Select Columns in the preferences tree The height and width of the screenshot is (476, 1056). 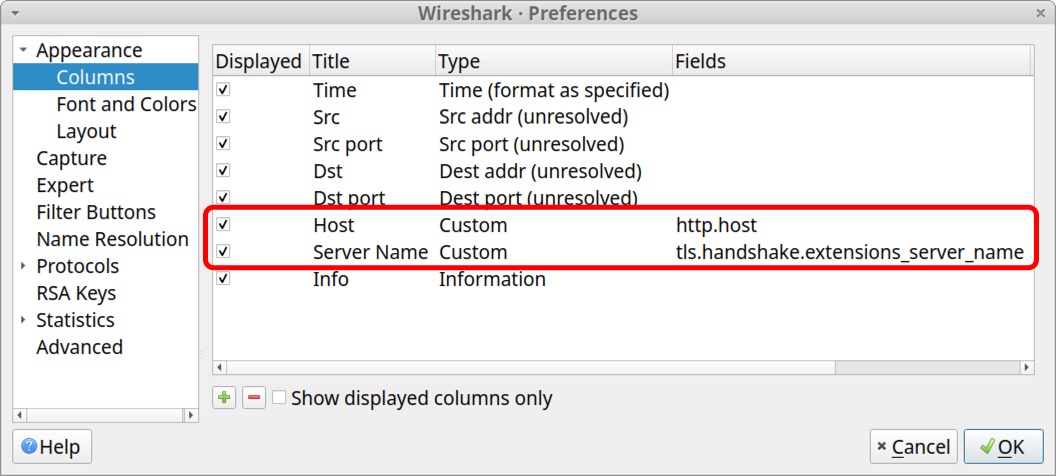[96, 77]
